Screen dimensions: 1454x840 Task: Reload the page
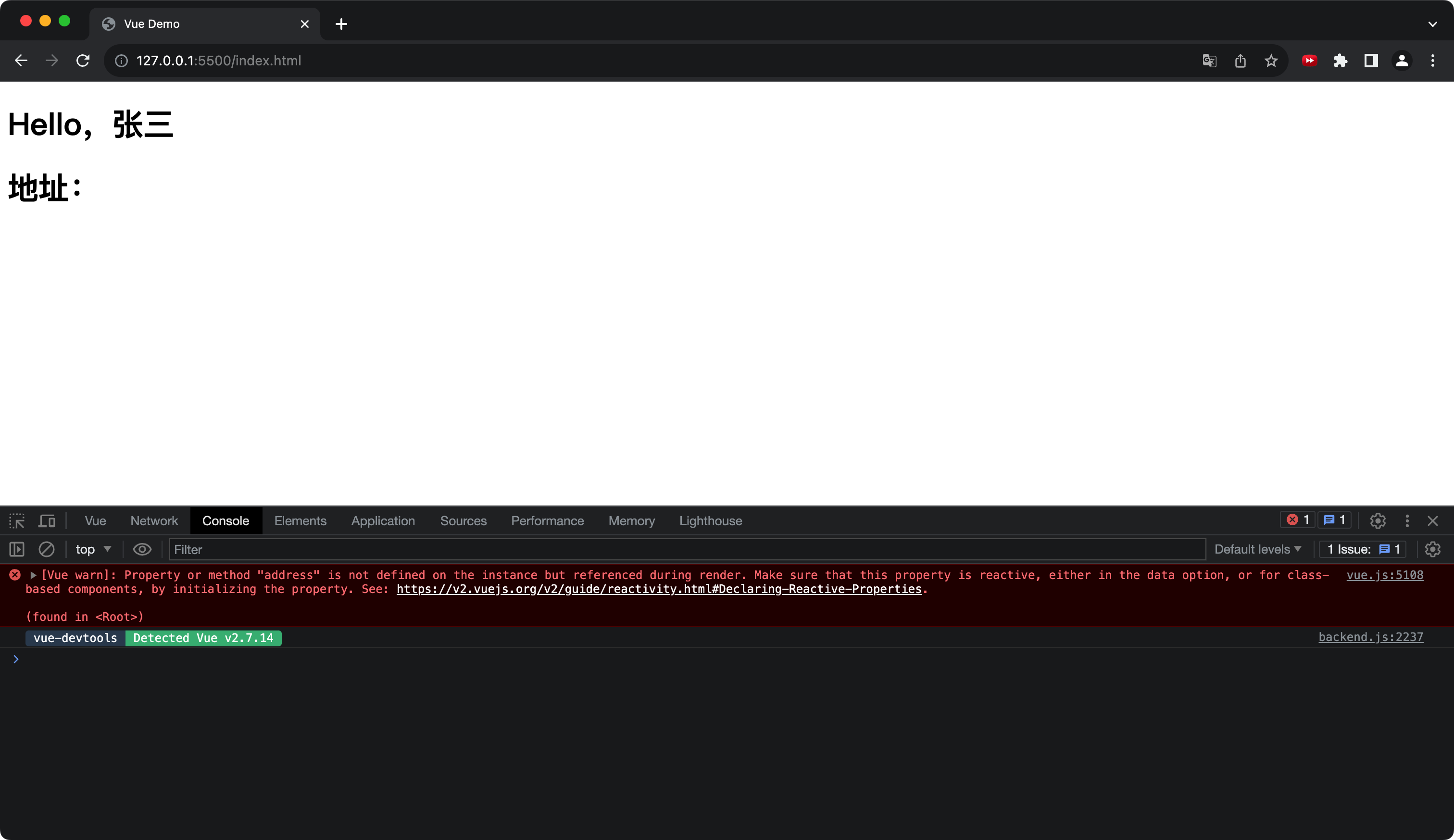pyautogui.click(x=83, y=61)
